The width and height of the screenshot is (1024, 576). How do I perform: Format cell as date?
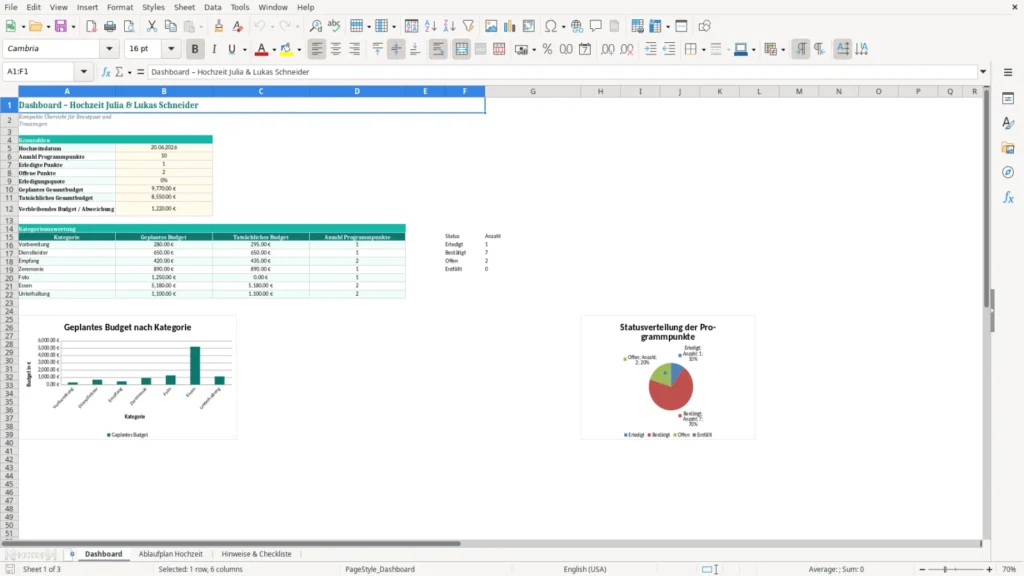point(585,49)
